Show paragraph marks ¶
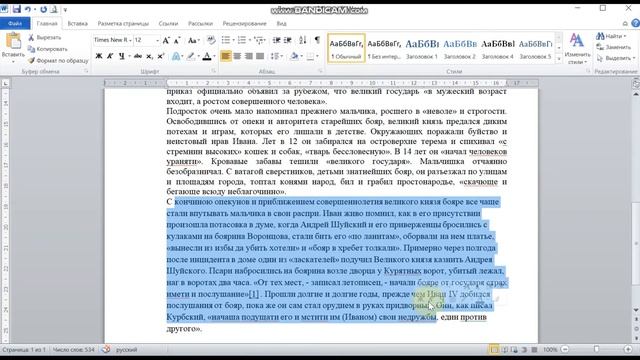 pos(317,40)
